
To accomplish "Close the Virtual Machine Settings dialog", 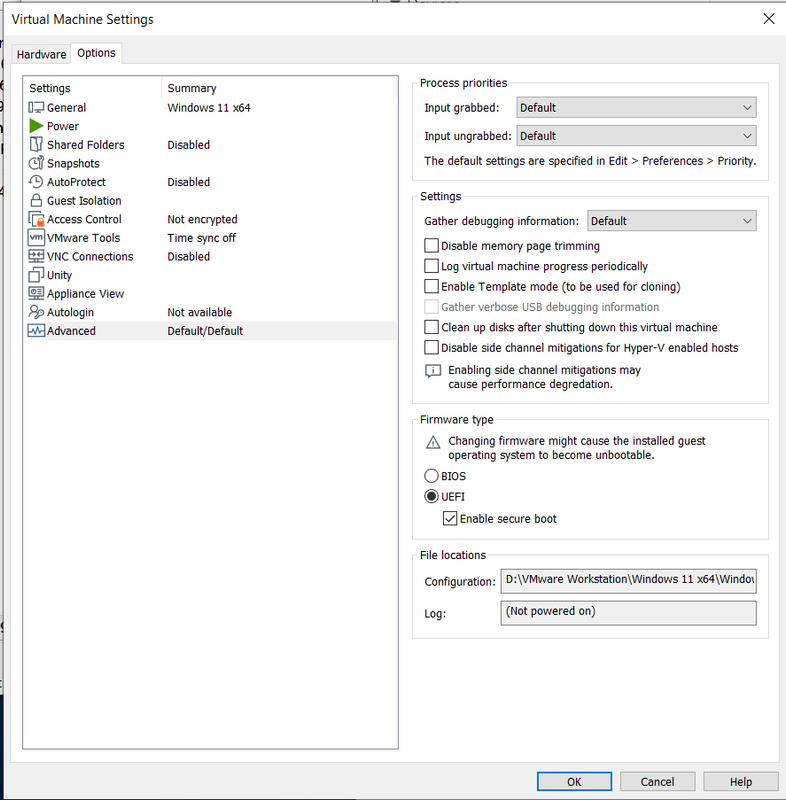I will (x=769, y=19).
